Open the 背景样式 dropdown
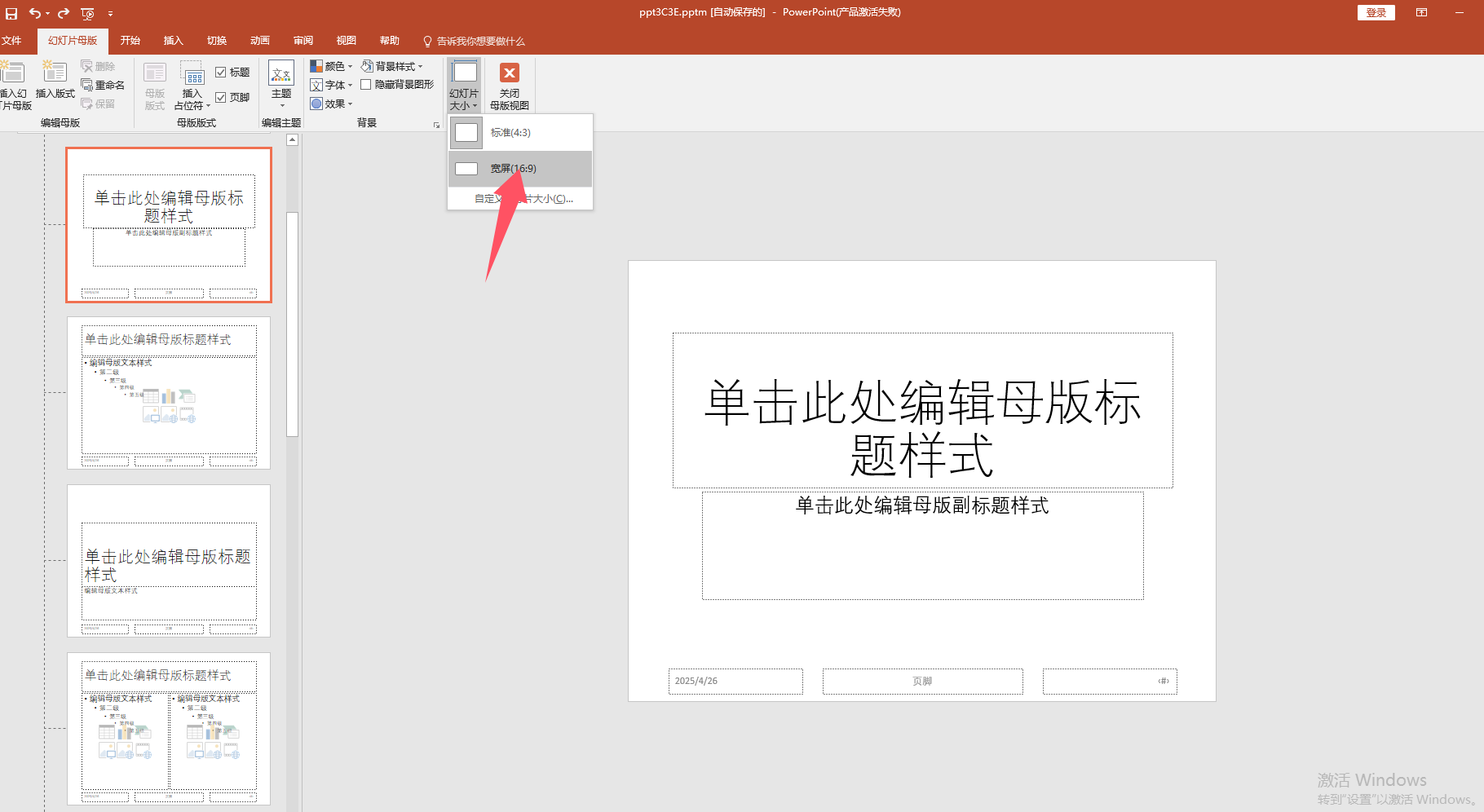Viewport: 1484px width, 812px height. [394, 66]
